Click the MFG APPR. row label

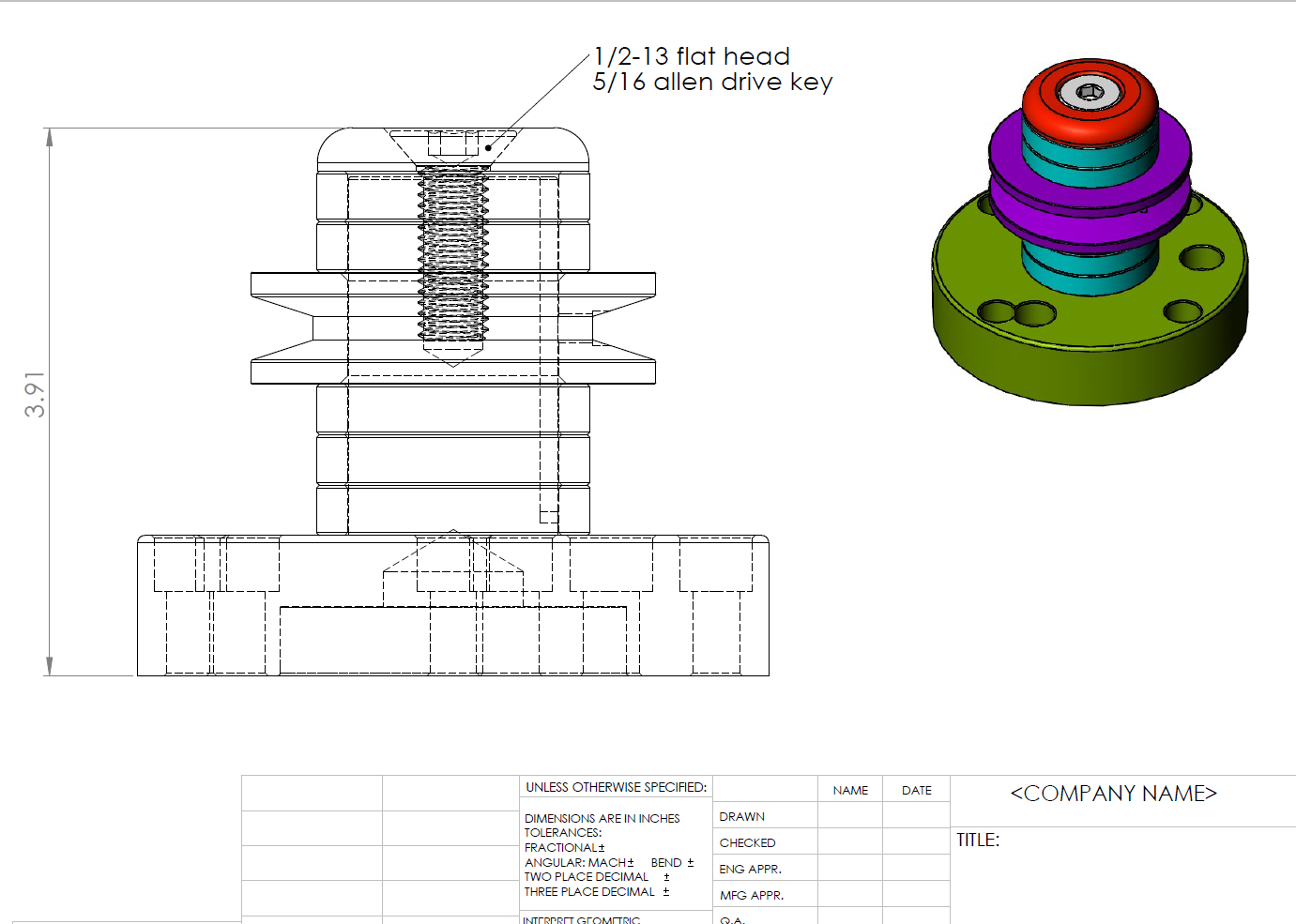pos(751,896)
